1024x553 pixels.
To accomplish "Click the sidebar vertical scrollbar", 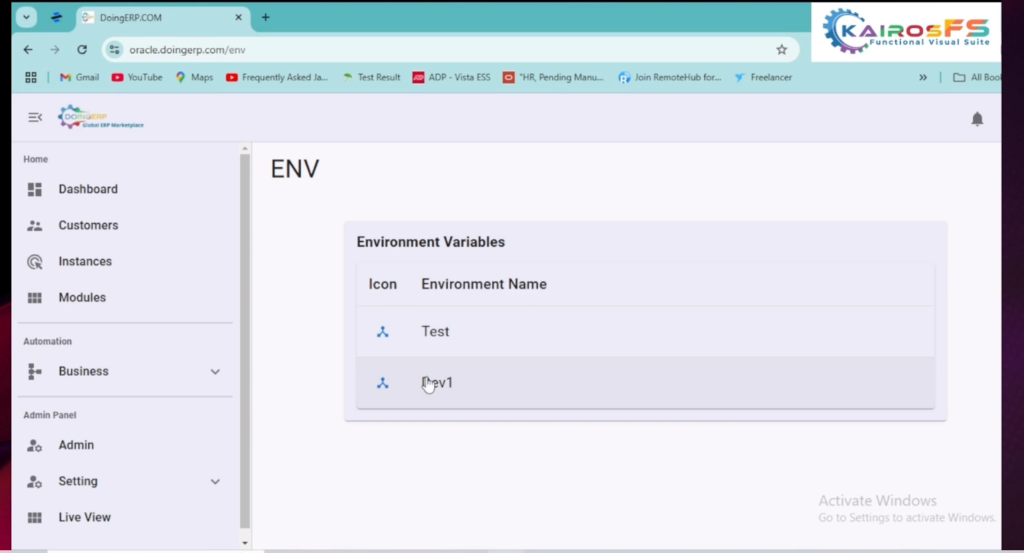I will (245, 340).
